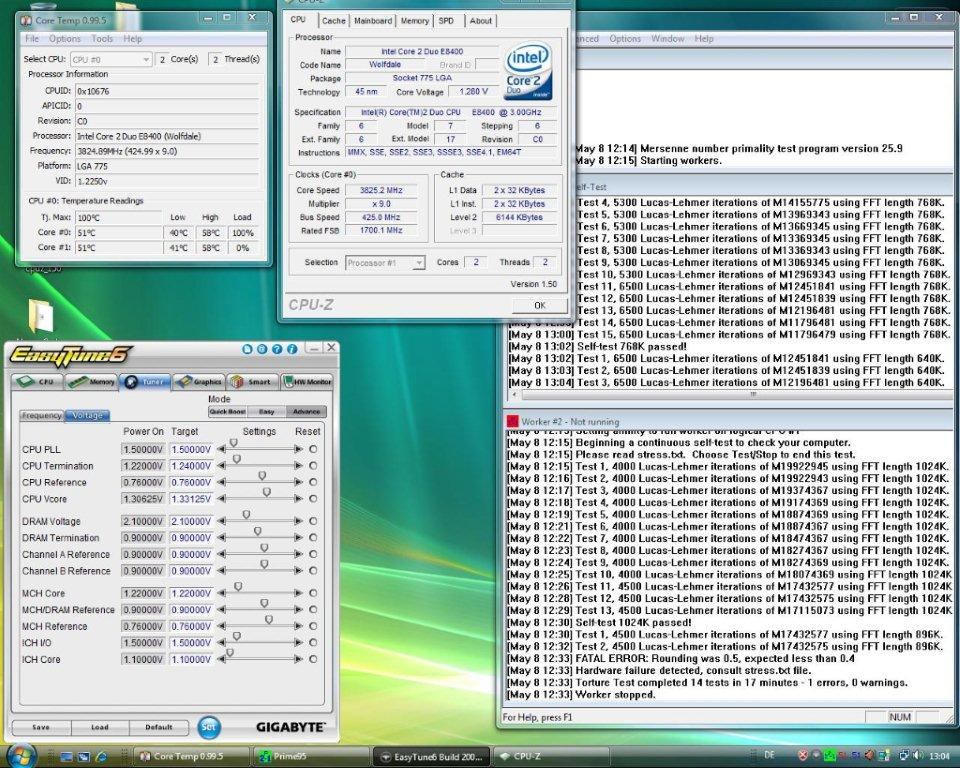Click the Save button in EasyTune6
This screenshot has width=960, height=768.
click(41, 727)
